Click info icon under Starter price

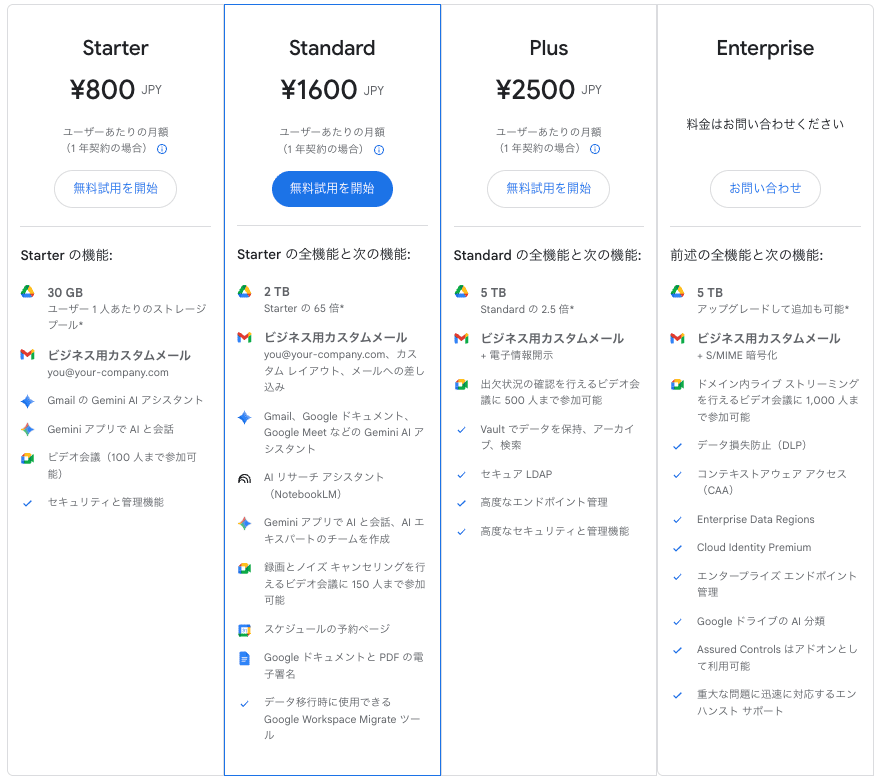[162, 149]
